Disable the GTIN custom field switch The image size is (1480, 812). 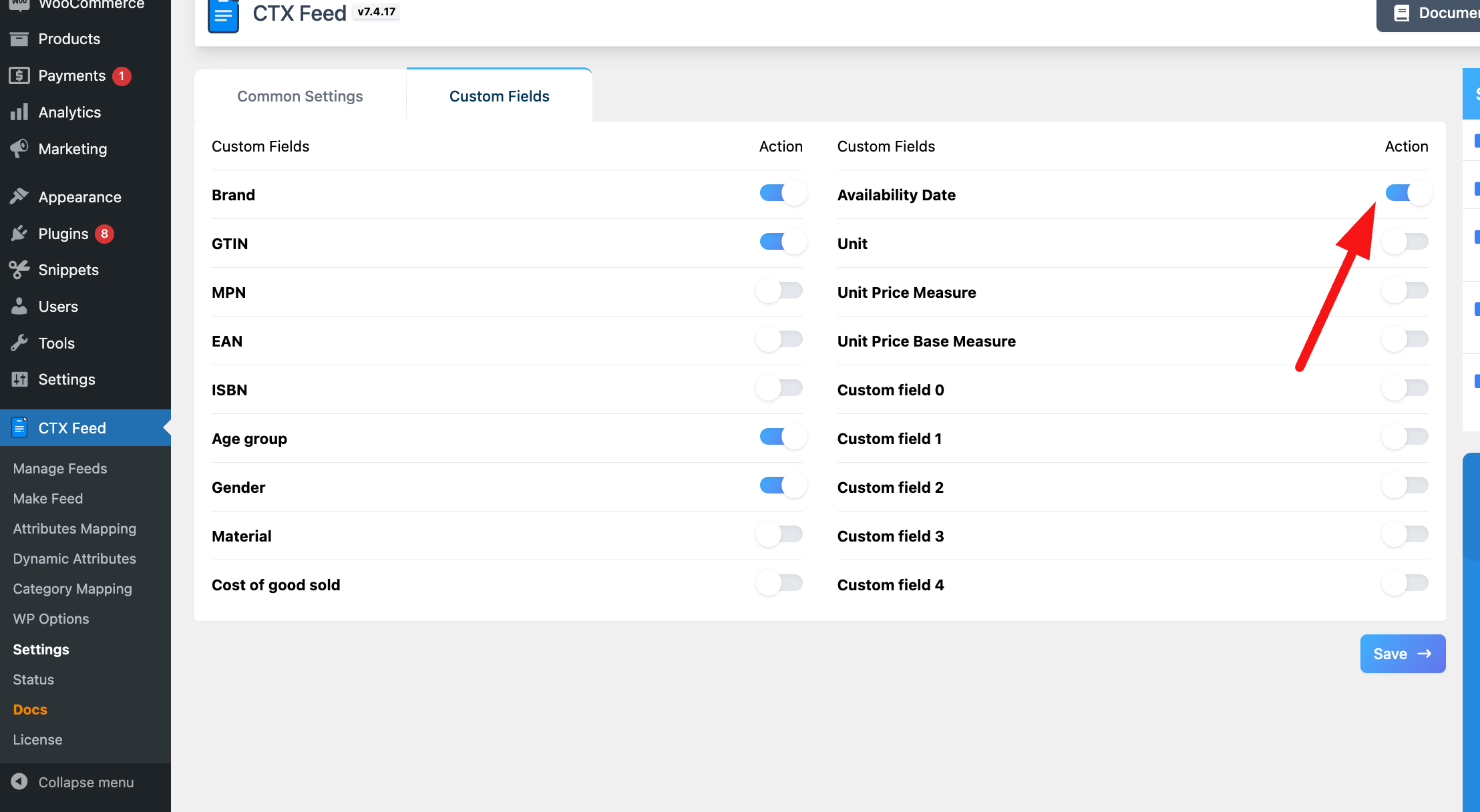point(781,242)
